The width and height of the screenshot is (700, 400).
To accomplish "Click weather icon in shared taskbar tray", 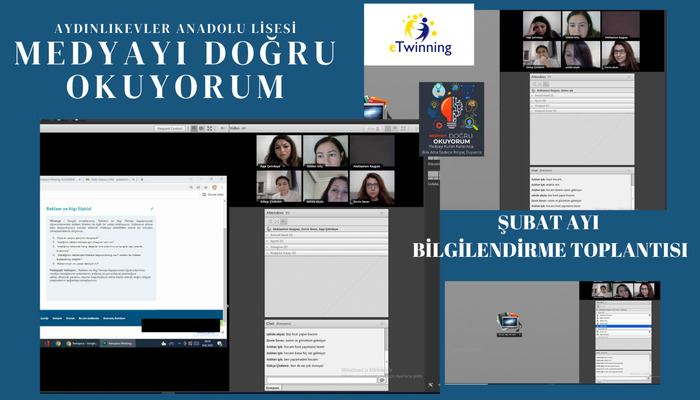I will tap(164, 343).
